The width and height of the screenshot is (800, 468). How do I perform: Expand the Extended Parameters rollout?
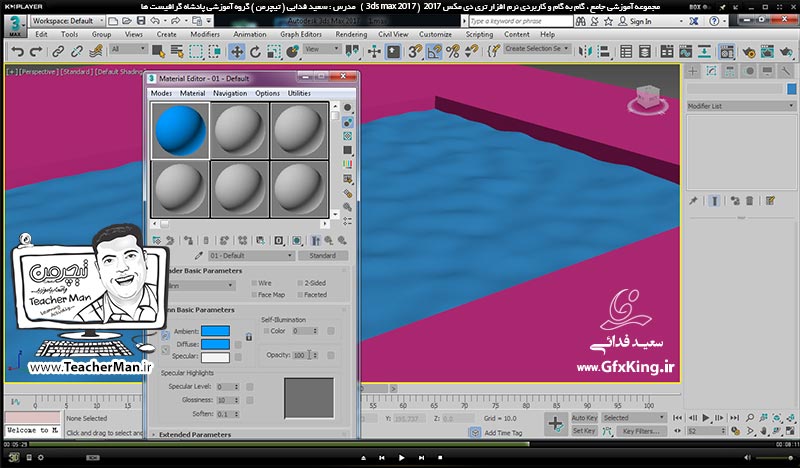click(195, 435)
